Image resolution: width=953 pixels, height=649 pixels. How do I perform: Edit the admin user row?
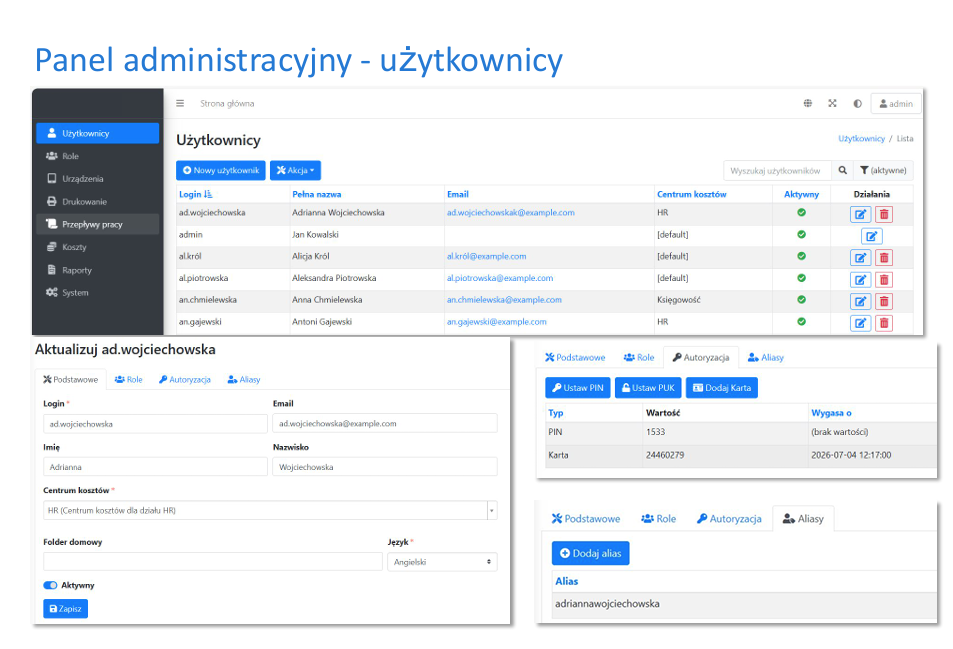[x=871, y=236]
